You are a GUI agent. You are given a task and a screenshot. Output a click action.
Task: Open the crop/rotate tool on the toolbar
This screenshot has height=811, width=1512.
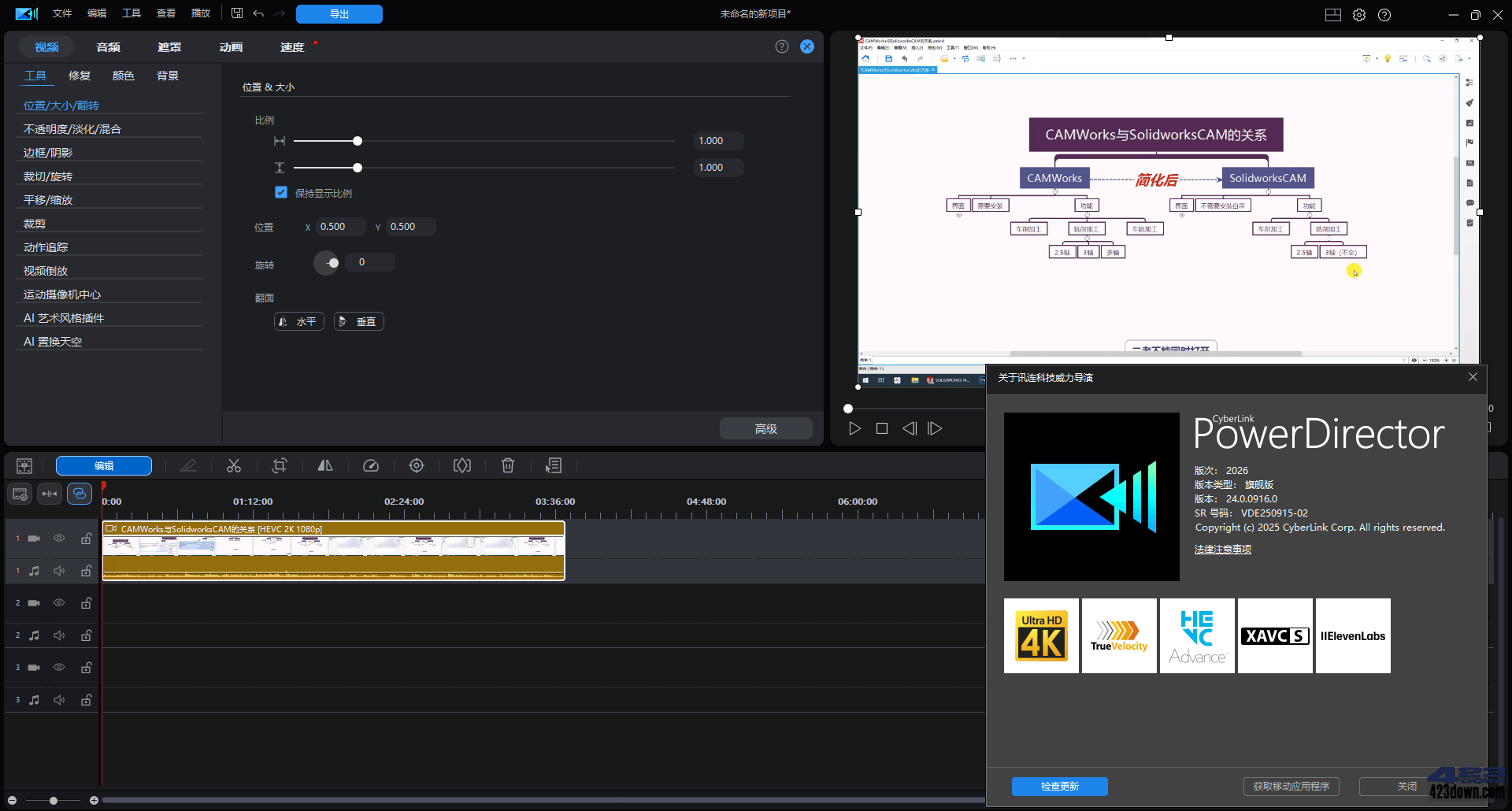tap(279, 465)
